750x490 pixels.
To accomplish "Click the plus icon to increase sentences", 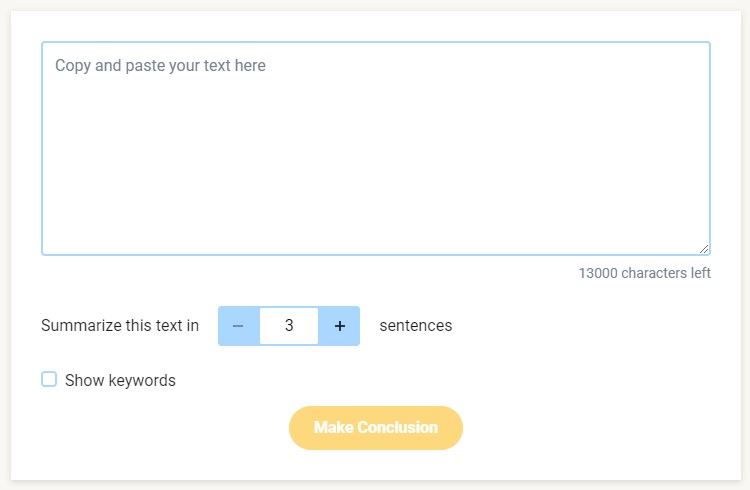I will [x=340, y=326].
